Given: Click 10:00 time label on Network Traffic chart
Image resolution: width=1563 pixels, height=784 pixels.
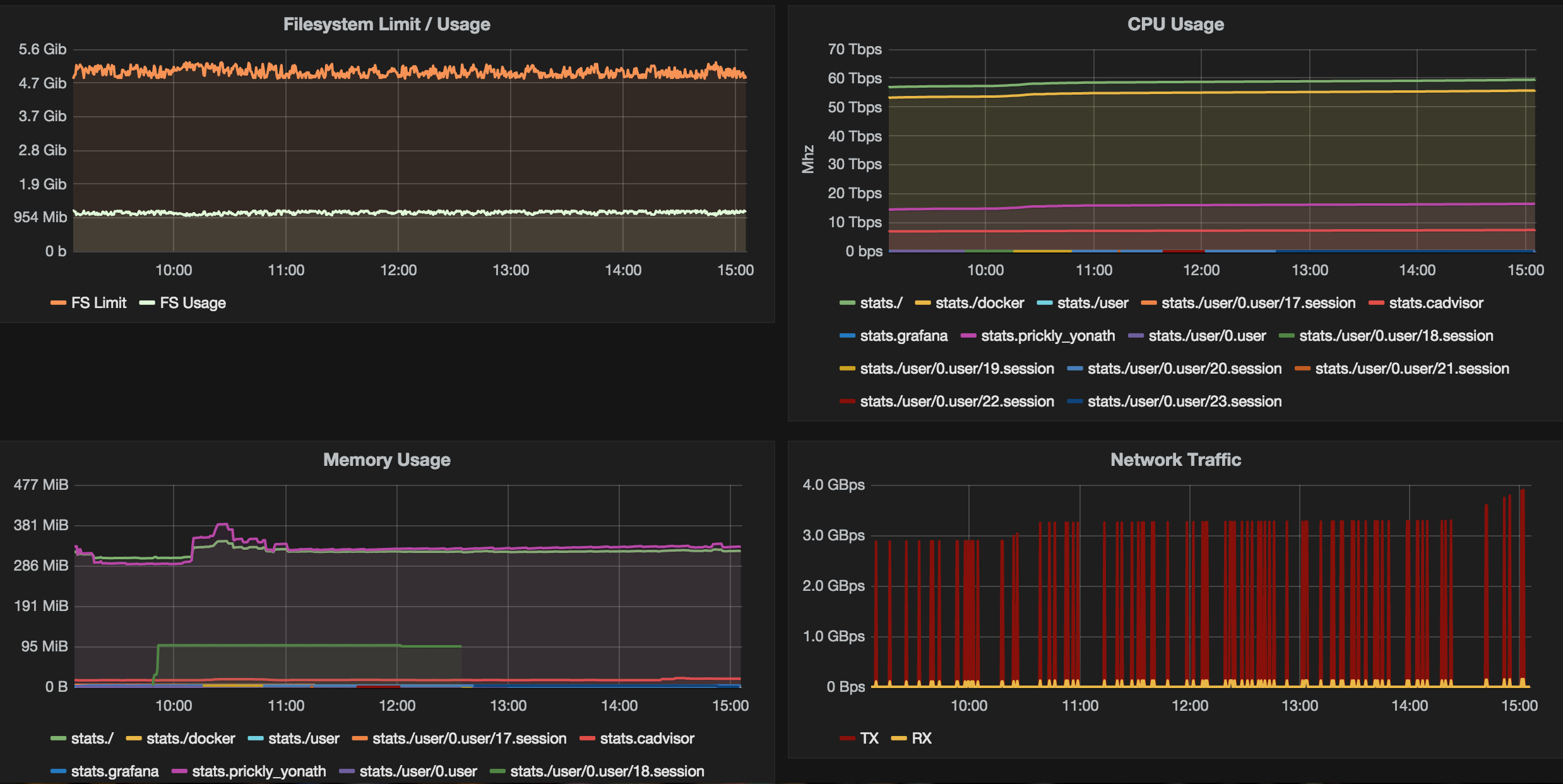Looking at the screenshot, I should (x=969, y=706).
